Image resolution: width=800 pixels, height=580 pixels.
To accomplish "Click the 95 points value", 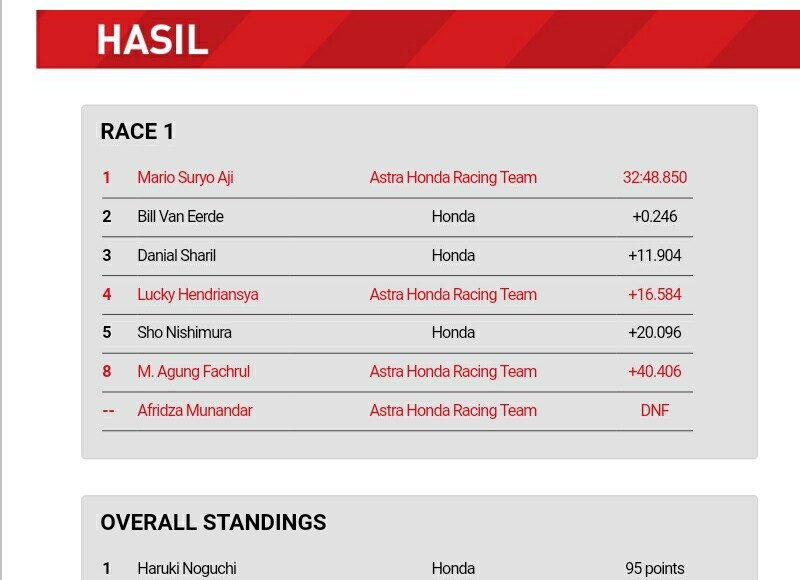I will pyautogui.click(x=654, y=569).
